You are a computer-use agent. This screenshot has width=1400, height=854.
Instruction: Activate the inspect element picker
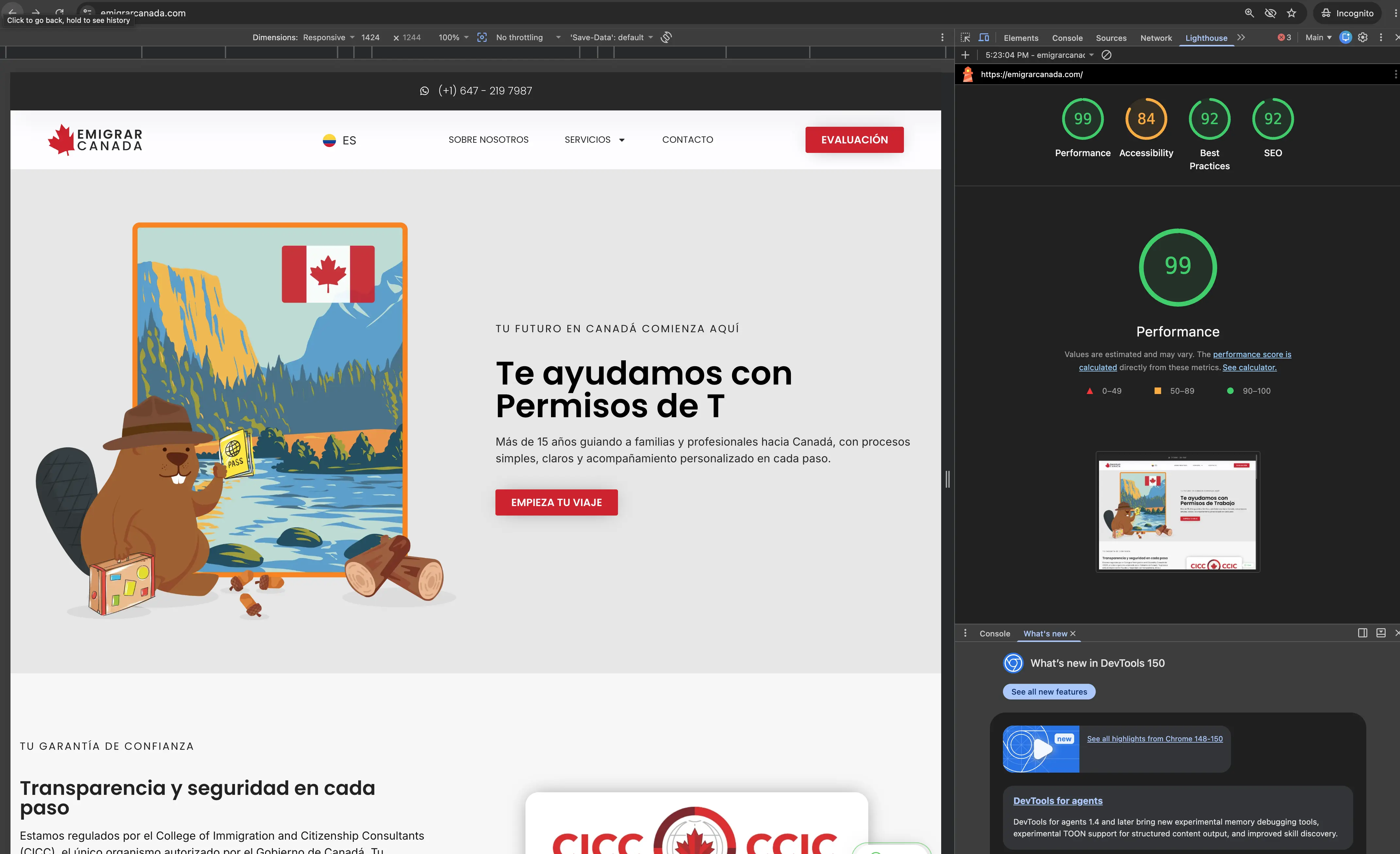(x=965, y=38)
